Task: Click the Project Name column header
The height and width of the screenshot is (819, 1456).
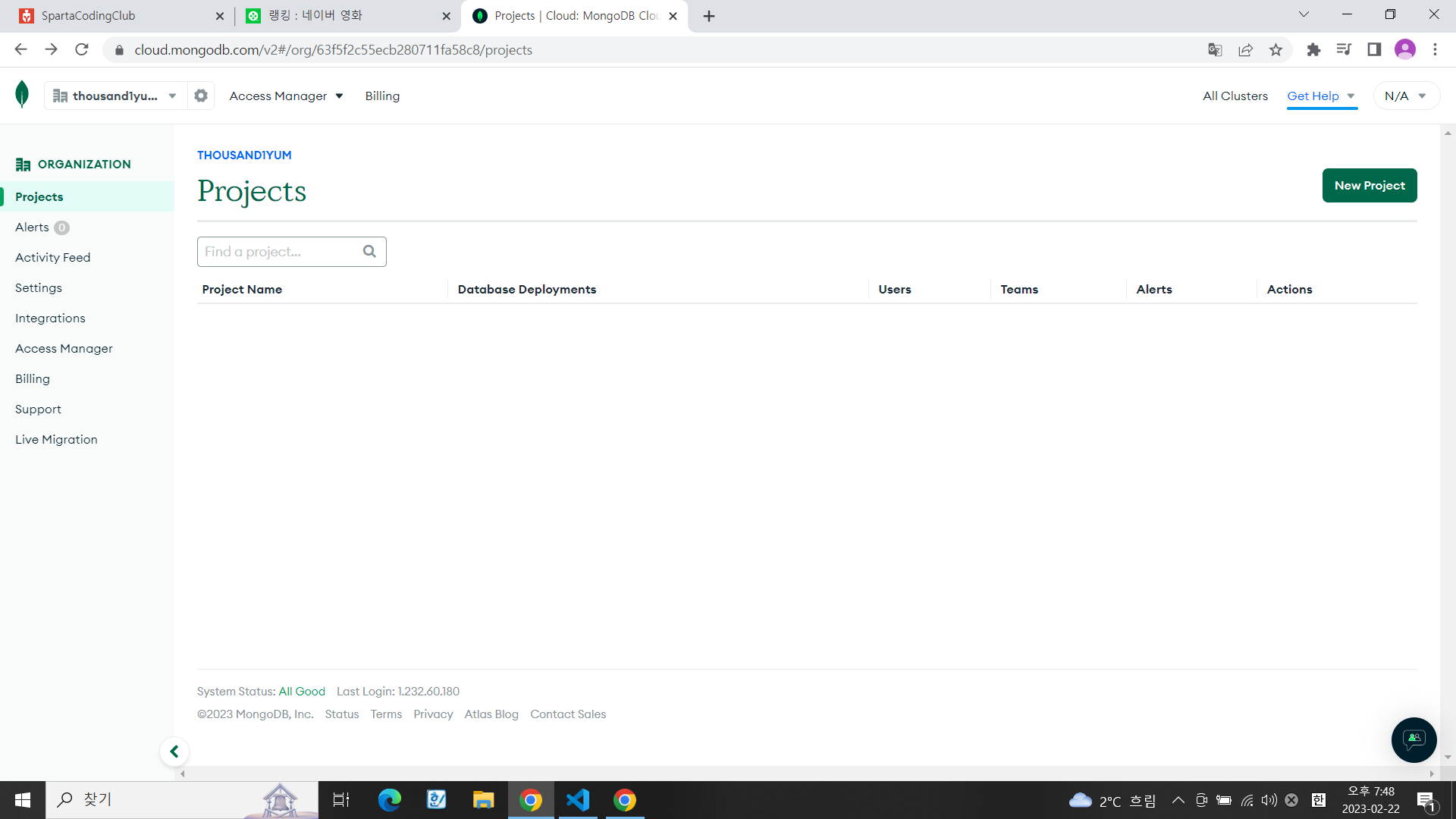Action: click(242, 290)
